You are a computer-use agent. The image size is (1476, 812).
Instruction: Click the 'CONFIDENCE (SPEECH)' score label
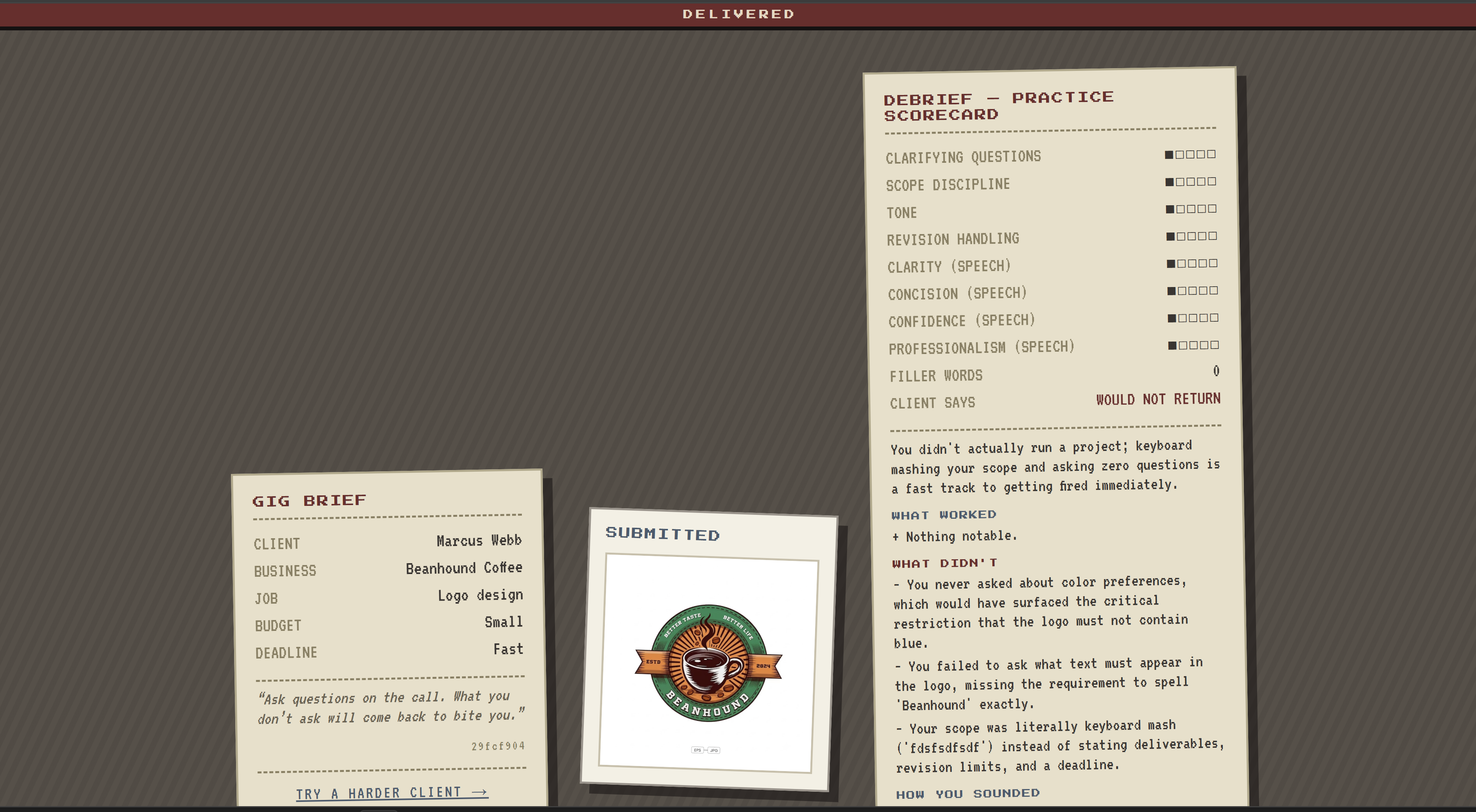point(962,321)
